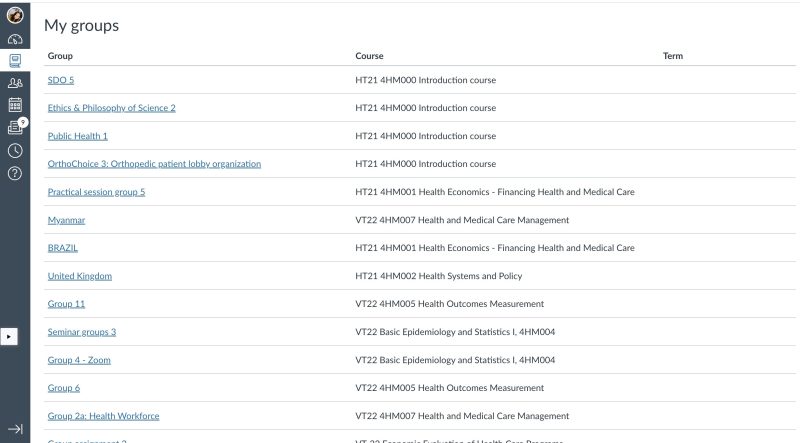Open the Groups icon in sidebar

[x=15, y=83]
